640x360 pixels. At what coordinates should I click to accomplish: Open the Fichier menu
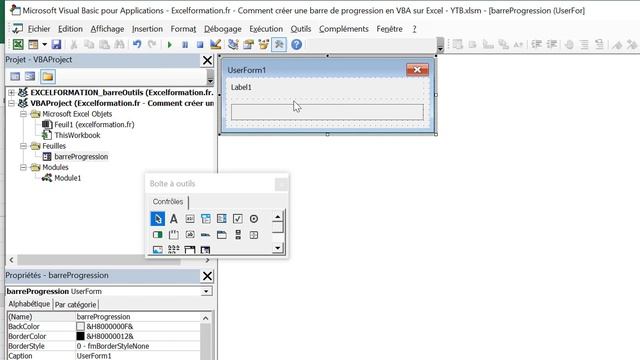39,29
